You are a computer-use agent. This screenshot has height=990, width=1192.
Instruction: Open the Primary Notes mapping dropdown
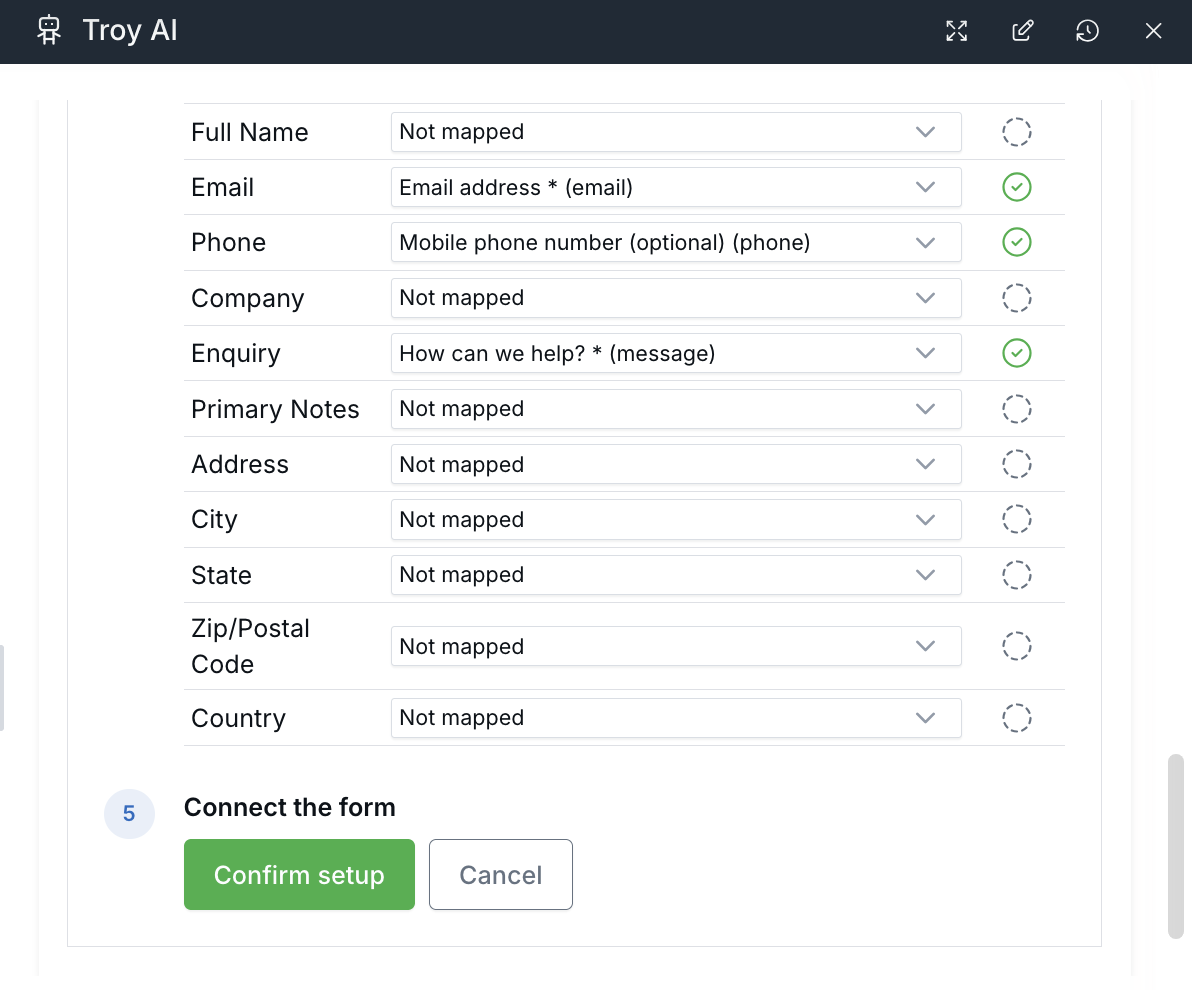coord(676,409)
